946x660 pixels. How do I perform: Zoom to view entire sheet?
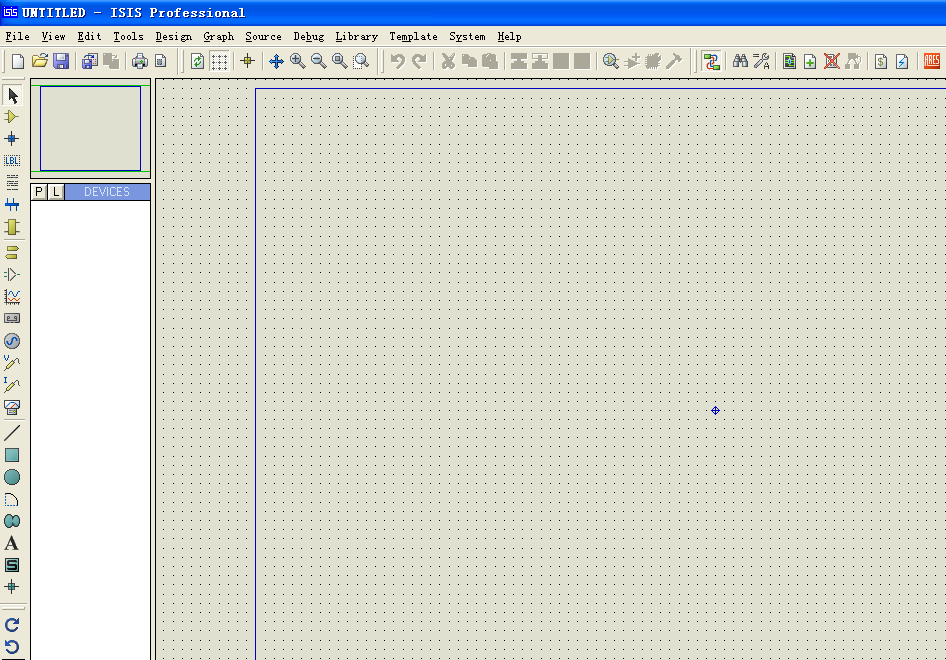pyautogui.click(x=340, y=61)
